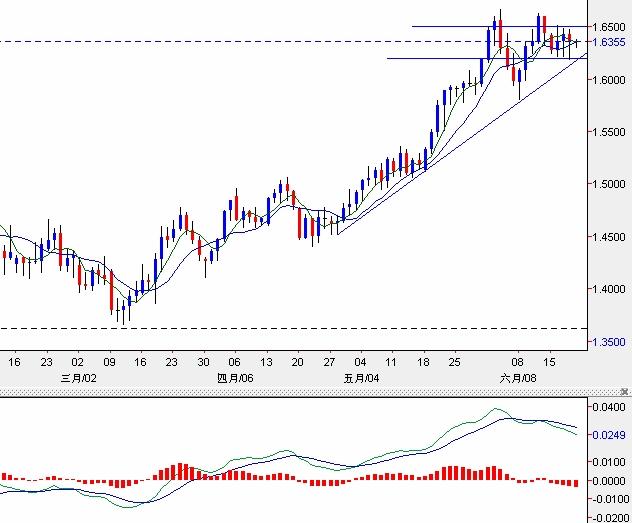632x523 pixels.
Task: Click the MACD value label 0.0249
Action: click(x=609, y=435)
